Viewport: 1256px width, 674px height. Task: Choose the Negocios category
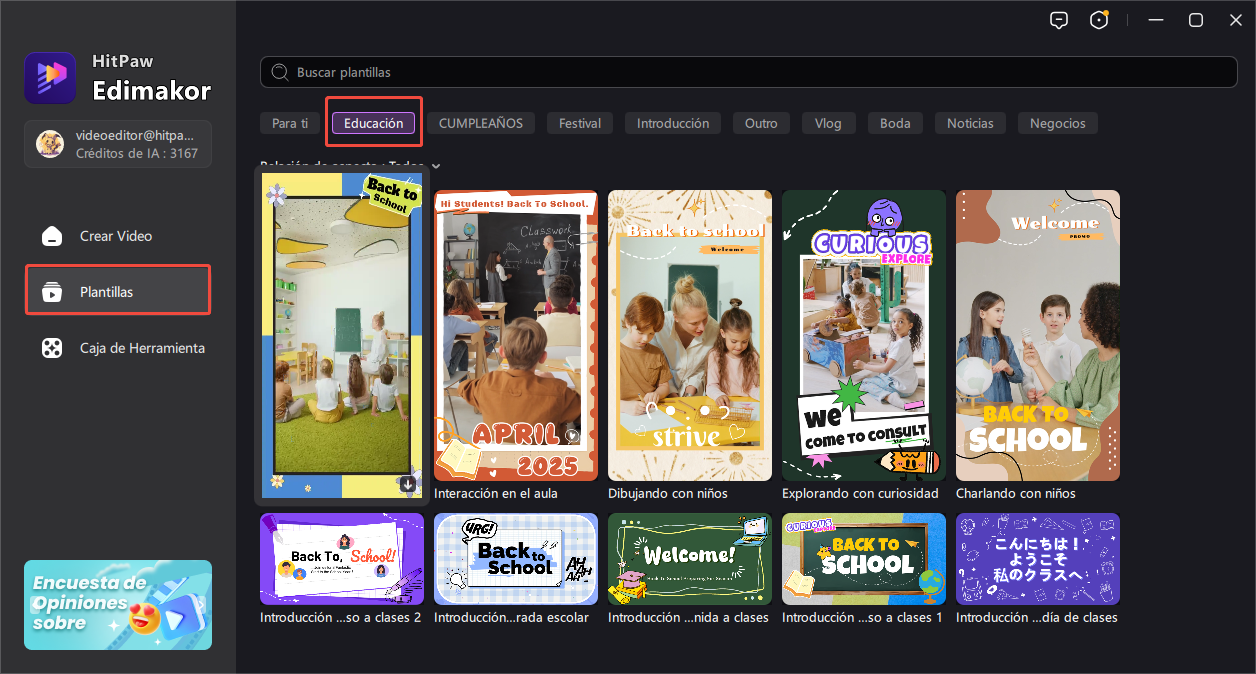tap(1057, 122)
